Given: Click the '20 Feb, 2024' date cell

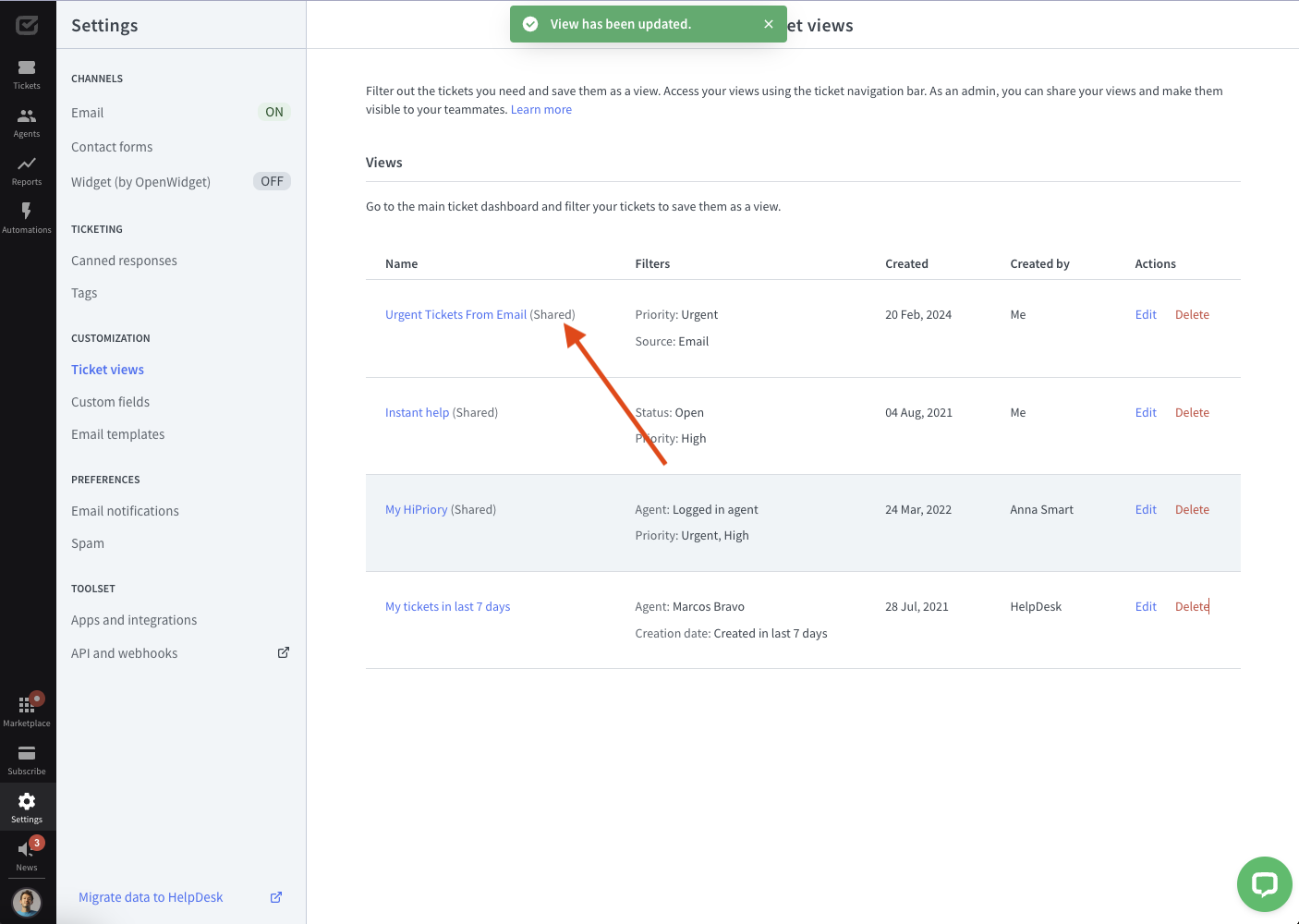Looking at the screenshot, I should (x=918, y=314).
